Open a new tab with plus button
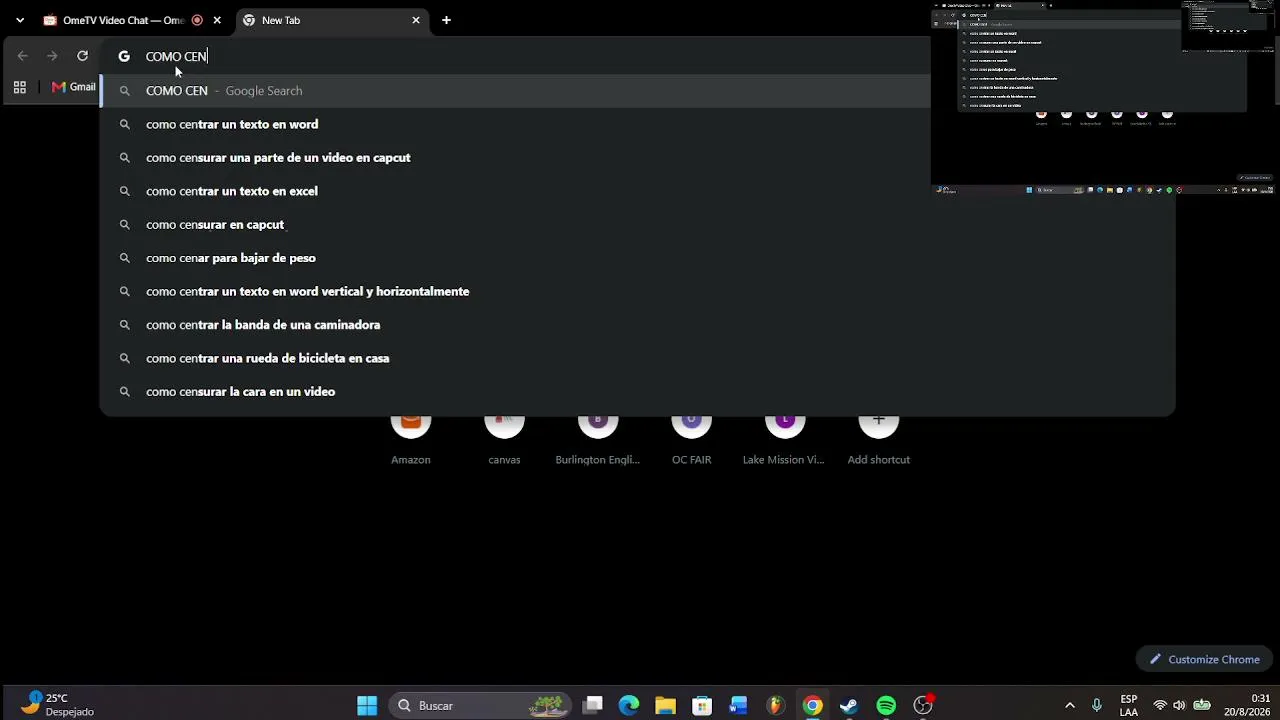Screen dimensions: 1280x720 coord(446,20)
